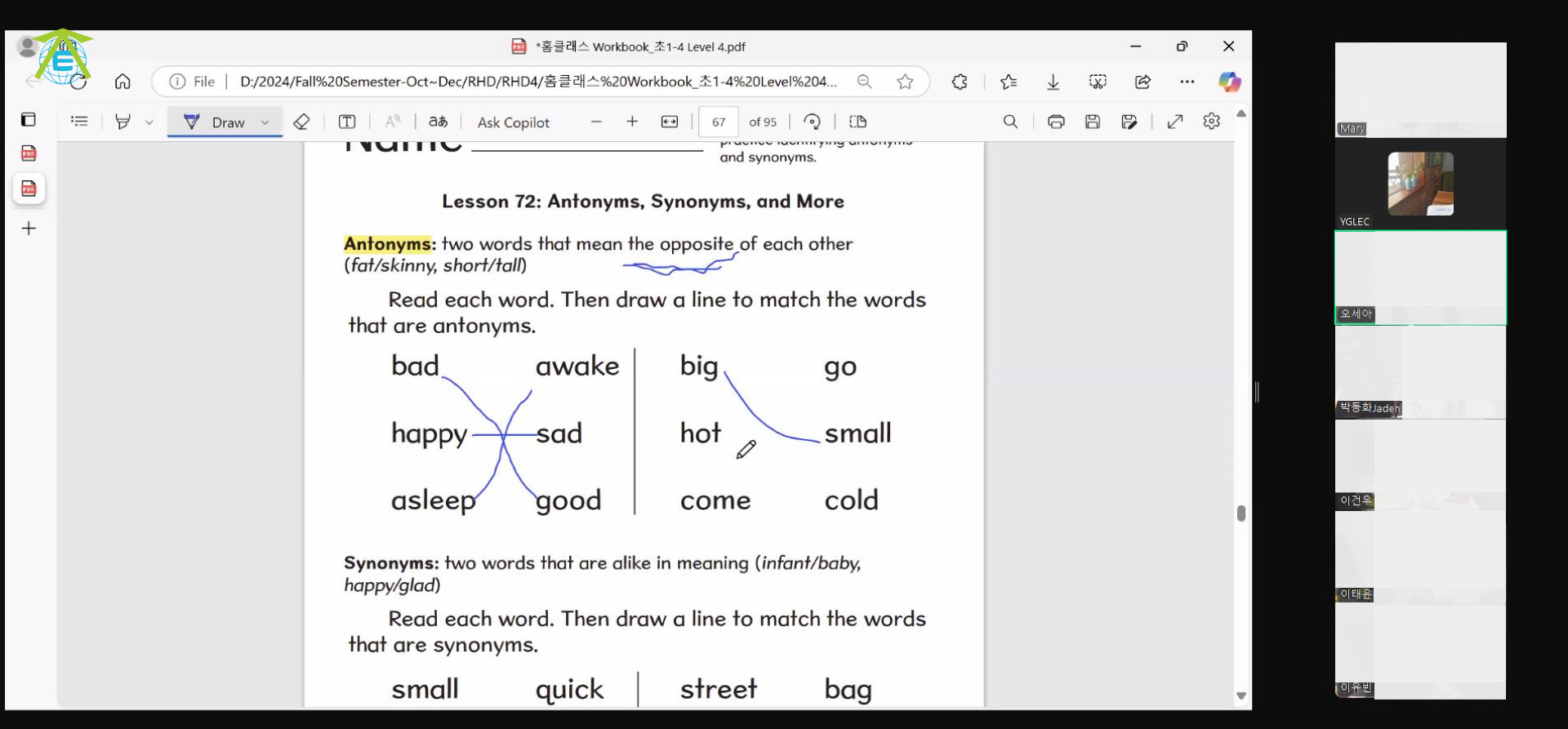Click the page number field showing 67

tap(719, 122)
